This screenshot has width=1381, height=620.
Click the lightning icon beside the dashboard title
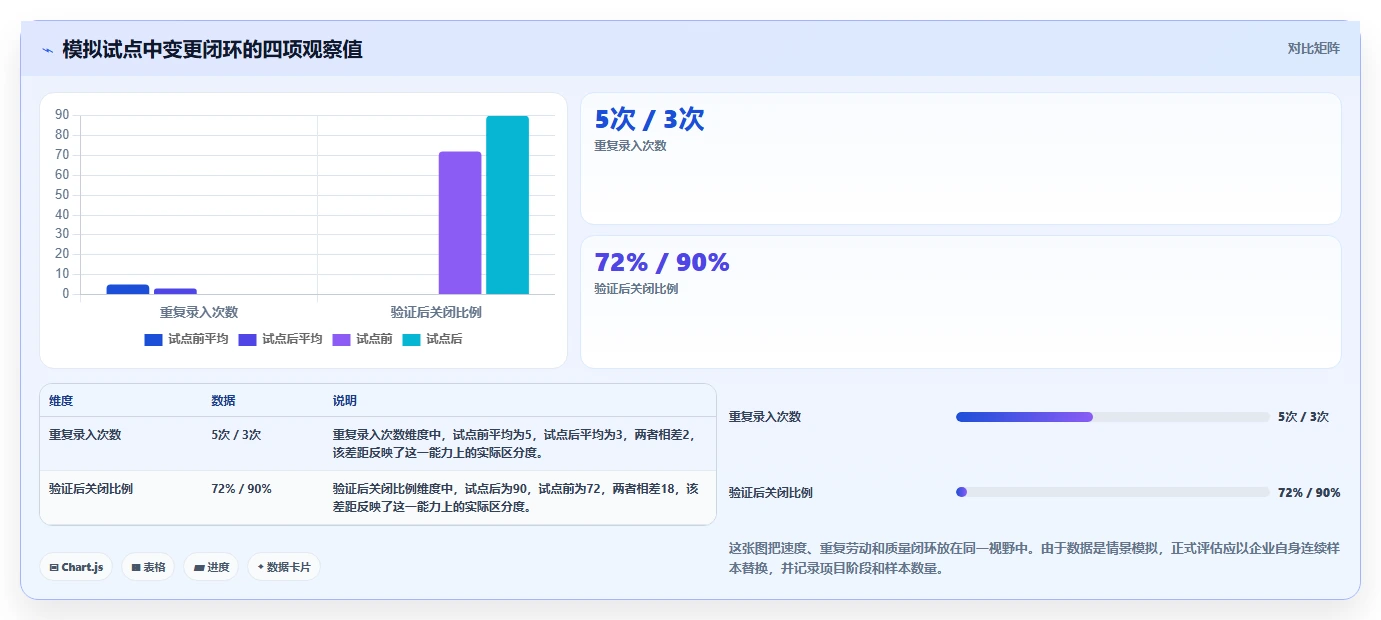click(x=47, y=50)
